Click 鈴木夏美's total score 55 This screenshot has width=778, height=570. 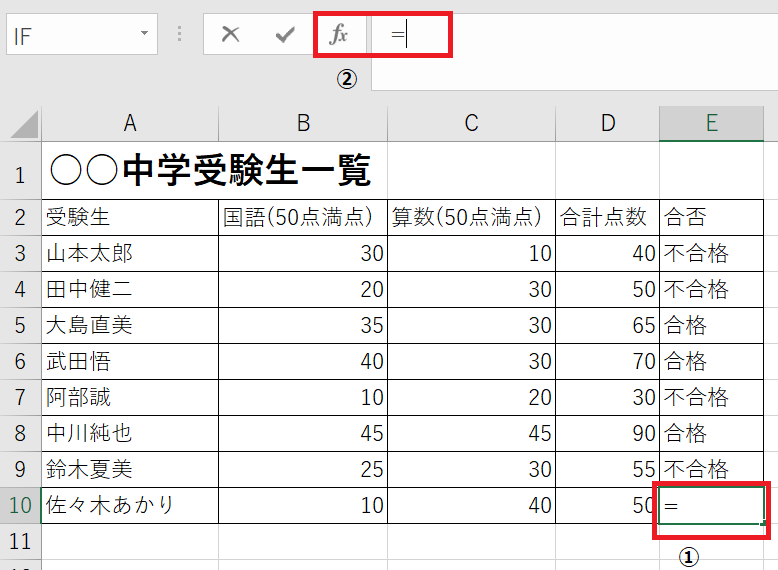click(607, 469)
